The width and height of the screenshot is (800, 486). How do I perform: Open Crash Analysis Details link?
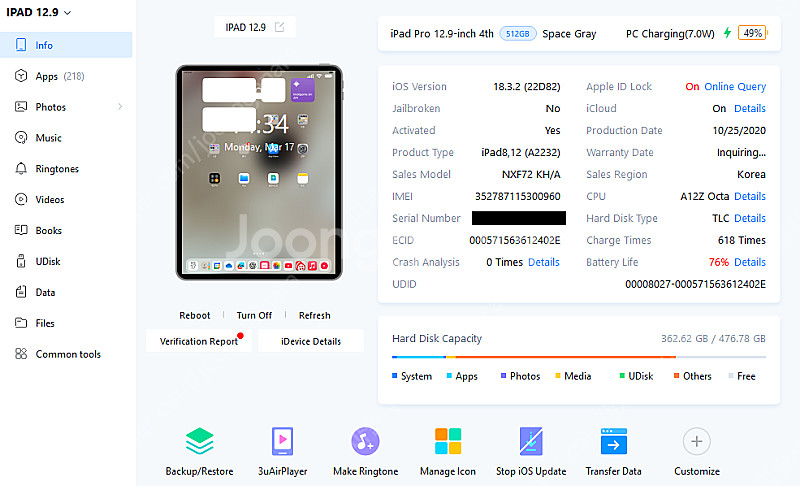pyautogui.click(x=543, y=262)
